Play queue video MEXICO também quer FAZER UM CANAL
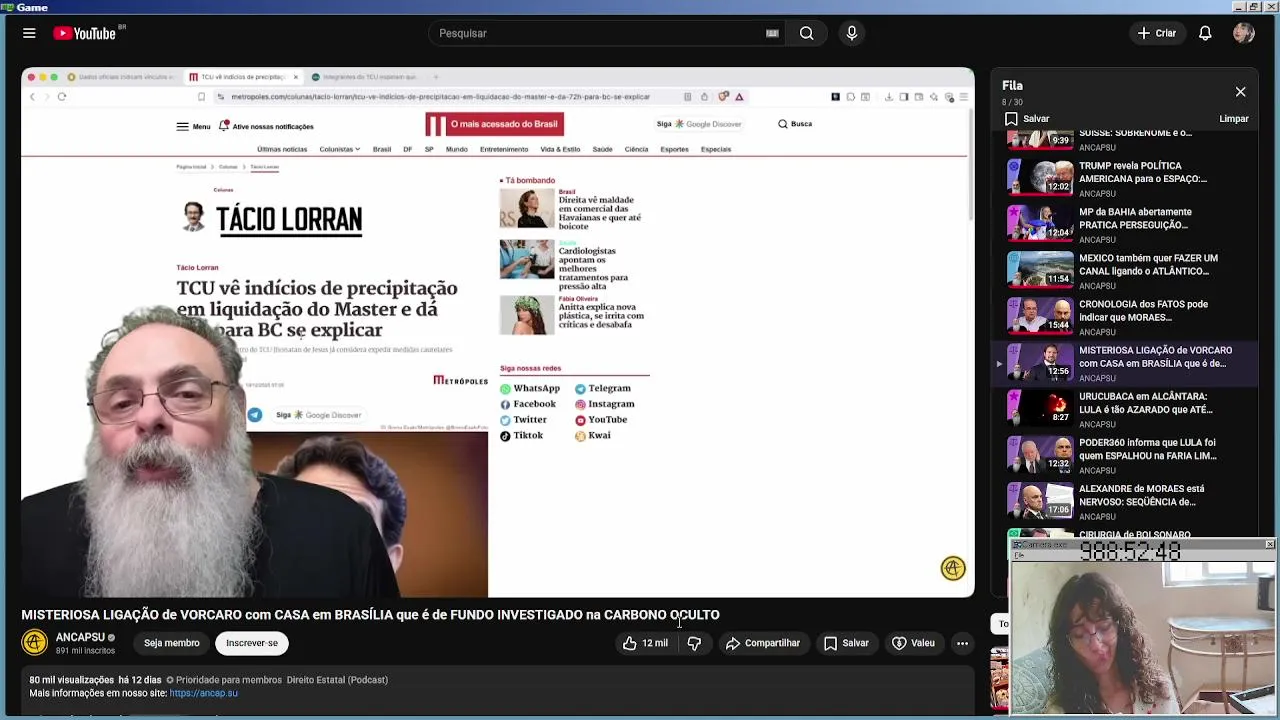This screenshot has width=1280, height=720. [1148, 264]
